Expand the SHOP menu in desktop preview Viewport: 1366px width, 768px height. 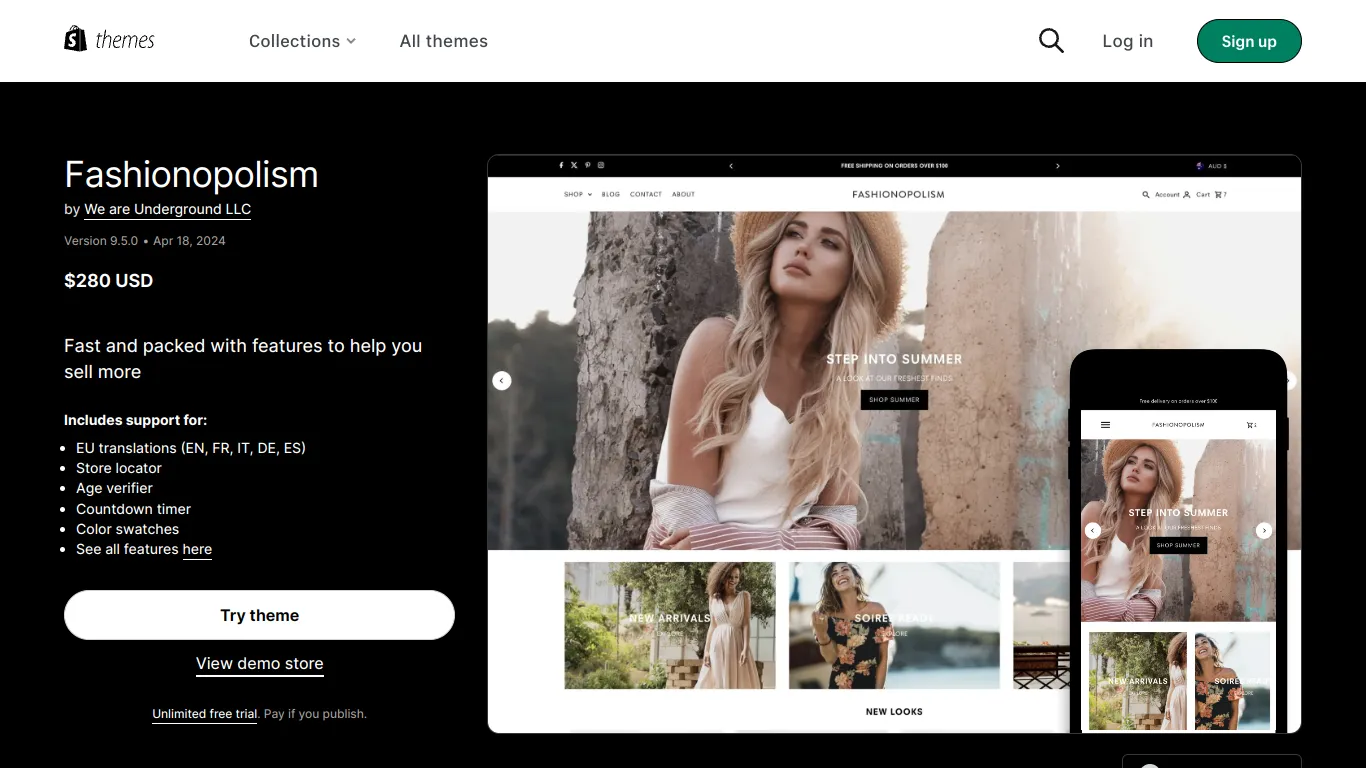[x=578, y=194]
